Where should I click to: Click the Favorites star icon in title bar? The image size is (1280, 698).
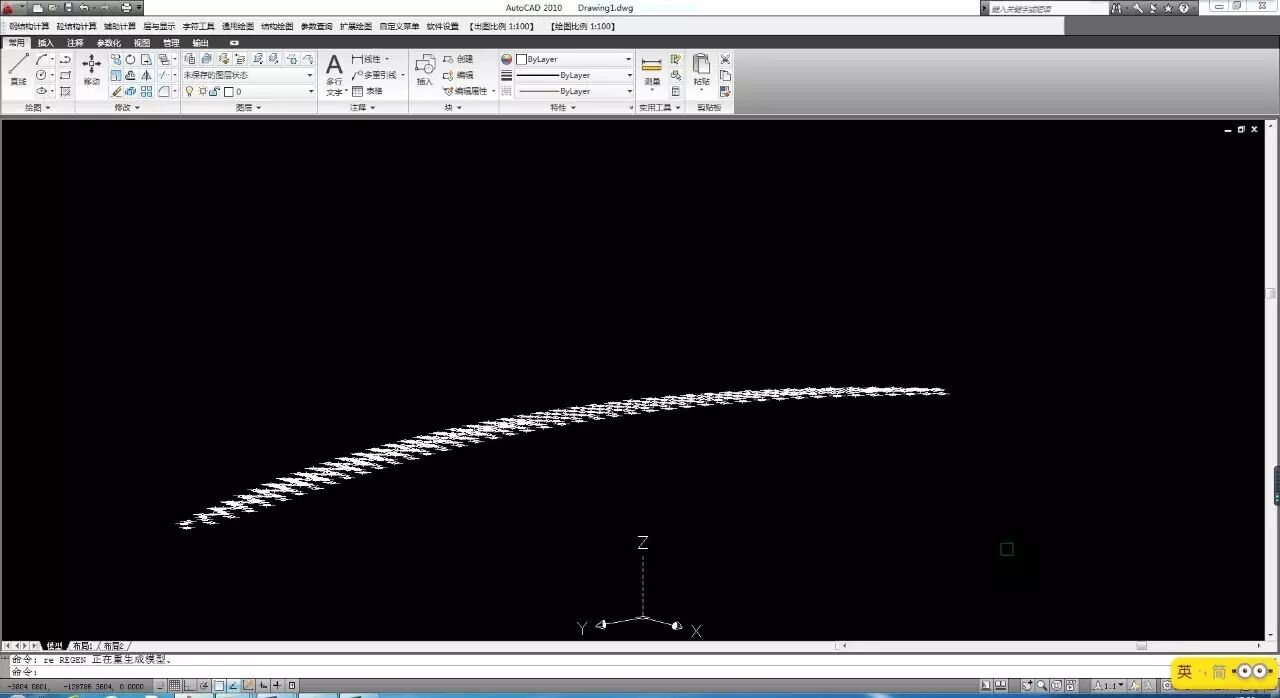[1168, 8]
